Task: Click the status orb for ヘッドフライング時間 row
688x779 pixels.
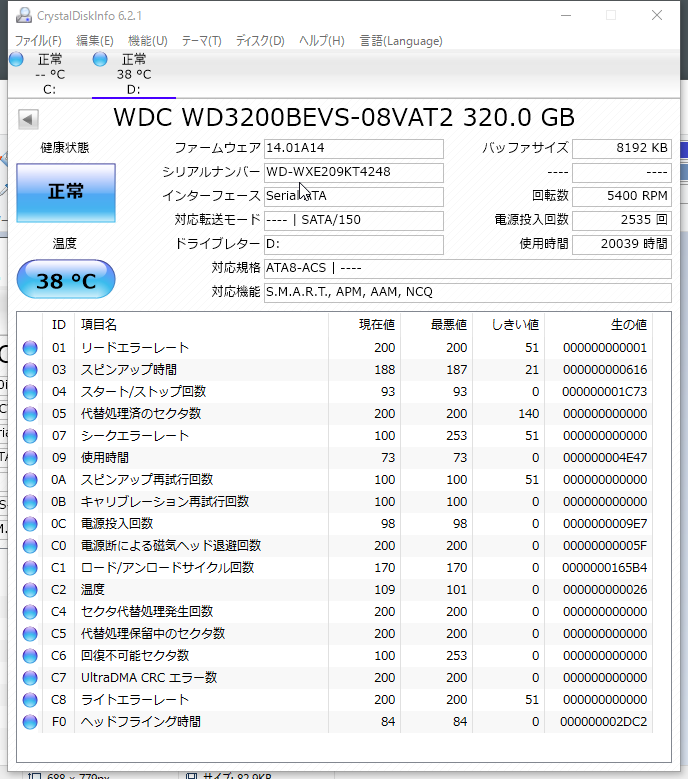Action: tap(30, 722)
